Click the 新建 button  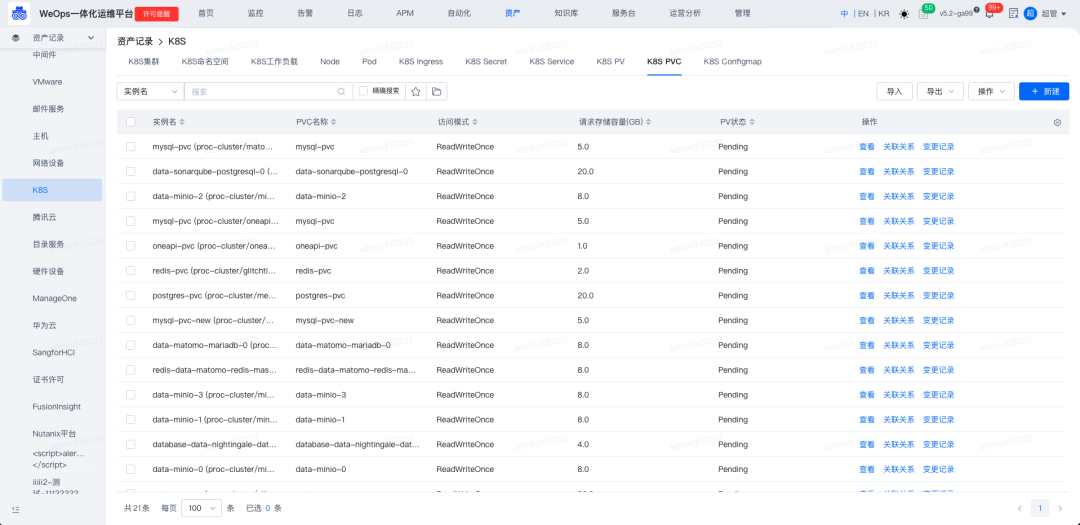pos(1044,91)
